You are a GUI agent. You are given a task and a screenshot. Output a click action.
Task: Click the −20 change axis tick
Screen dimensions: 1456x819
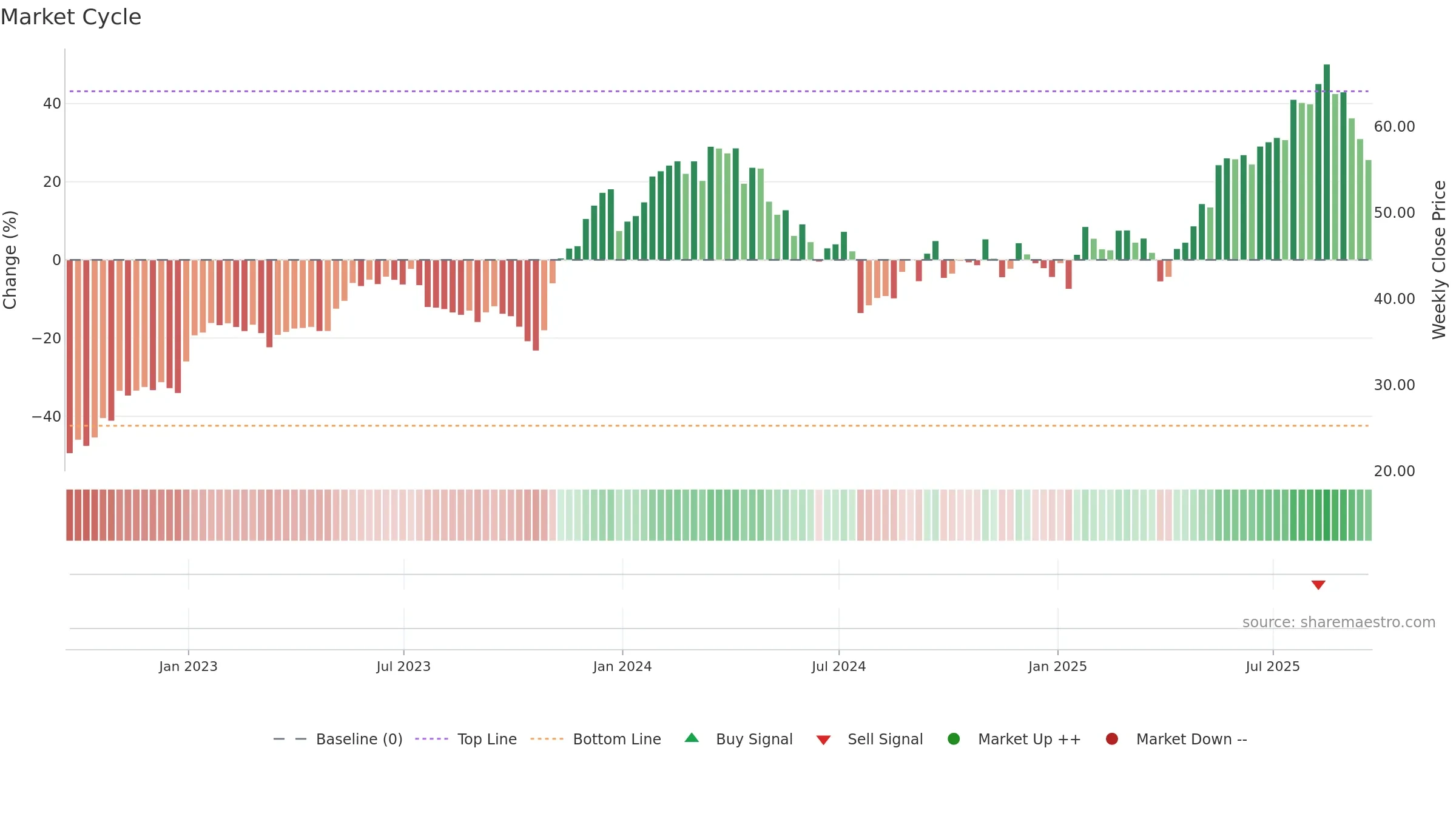[x=47, y=339]
